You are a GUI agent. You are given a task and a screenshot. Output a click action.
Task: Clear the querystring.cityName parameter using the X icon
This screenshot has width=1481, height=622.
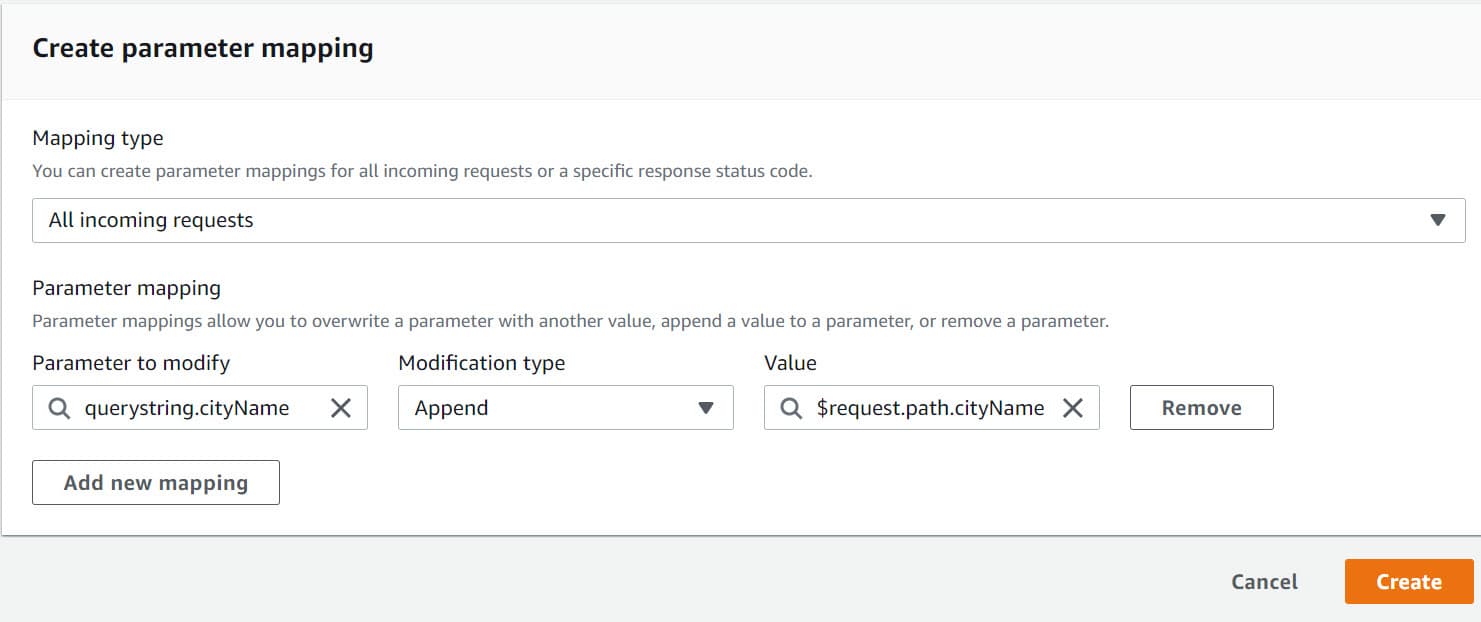(341, 408)
